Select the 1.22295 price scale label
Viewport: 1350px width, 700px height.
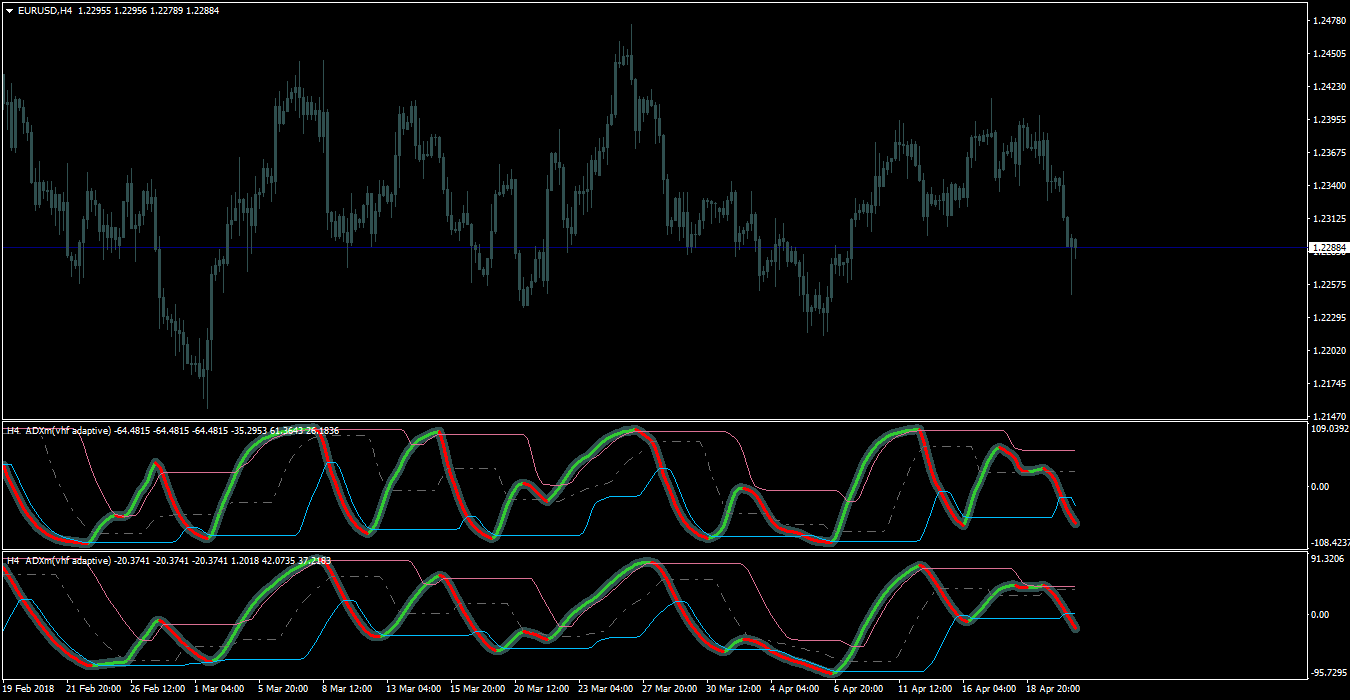pyautogui.click(x=1332, y=317)
